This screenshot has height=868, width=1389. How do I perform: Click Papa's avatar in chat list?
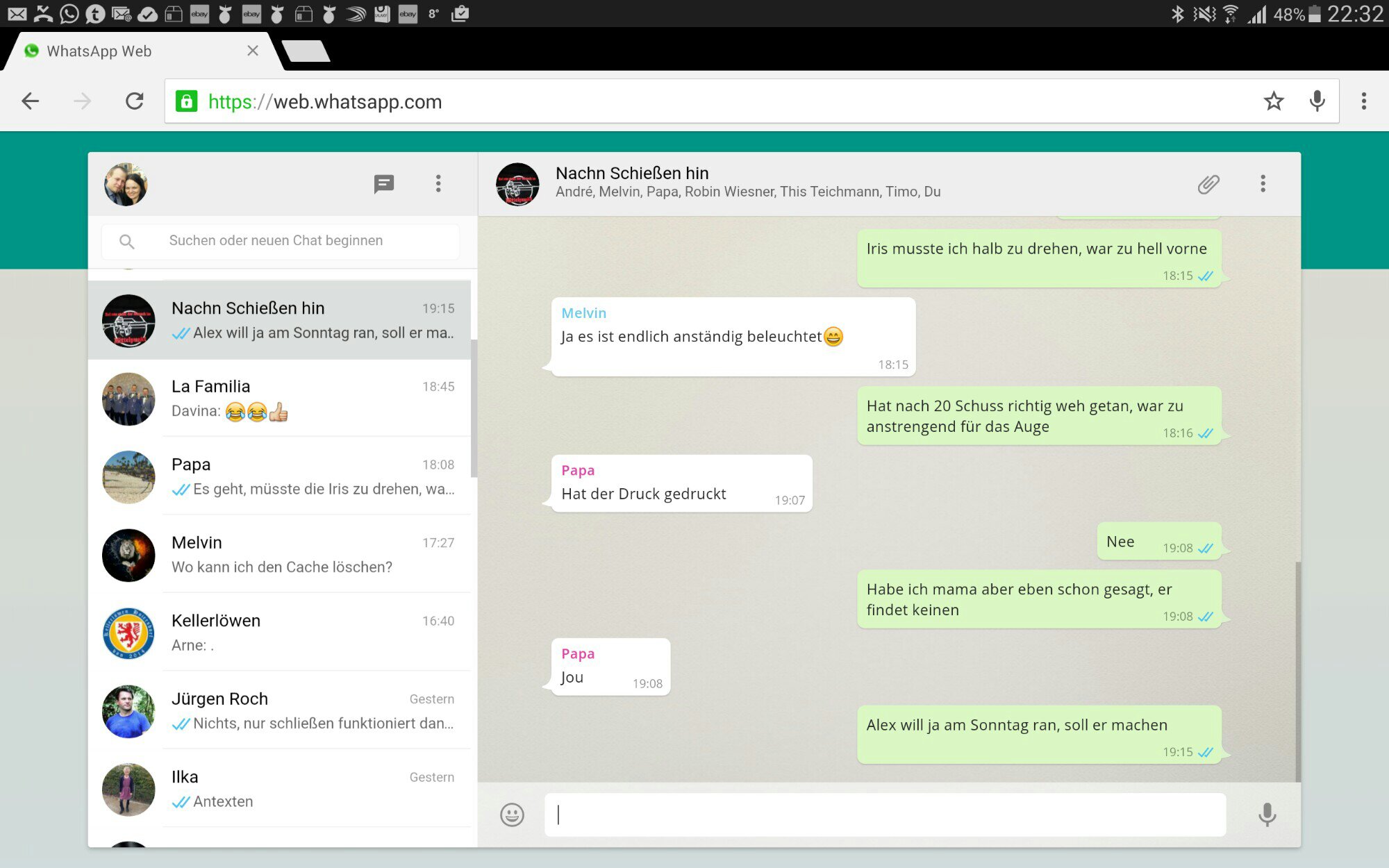coord(128,477)
